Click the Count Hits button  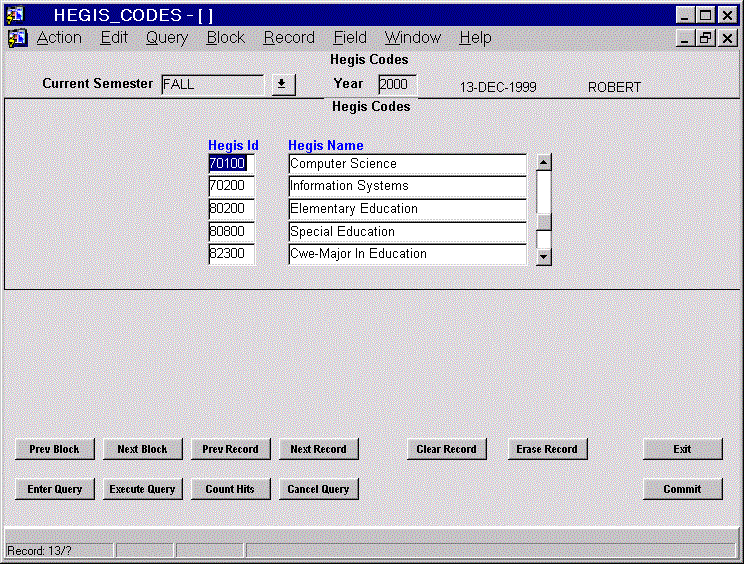pyautogui.click(x=231, y=489)
